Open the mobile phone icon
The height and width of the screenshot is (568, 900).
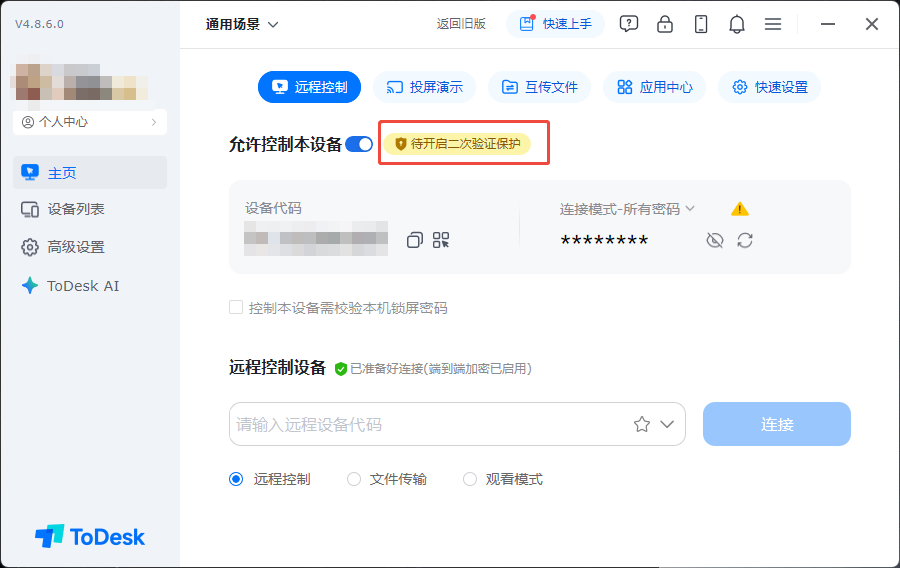[701, 24]
